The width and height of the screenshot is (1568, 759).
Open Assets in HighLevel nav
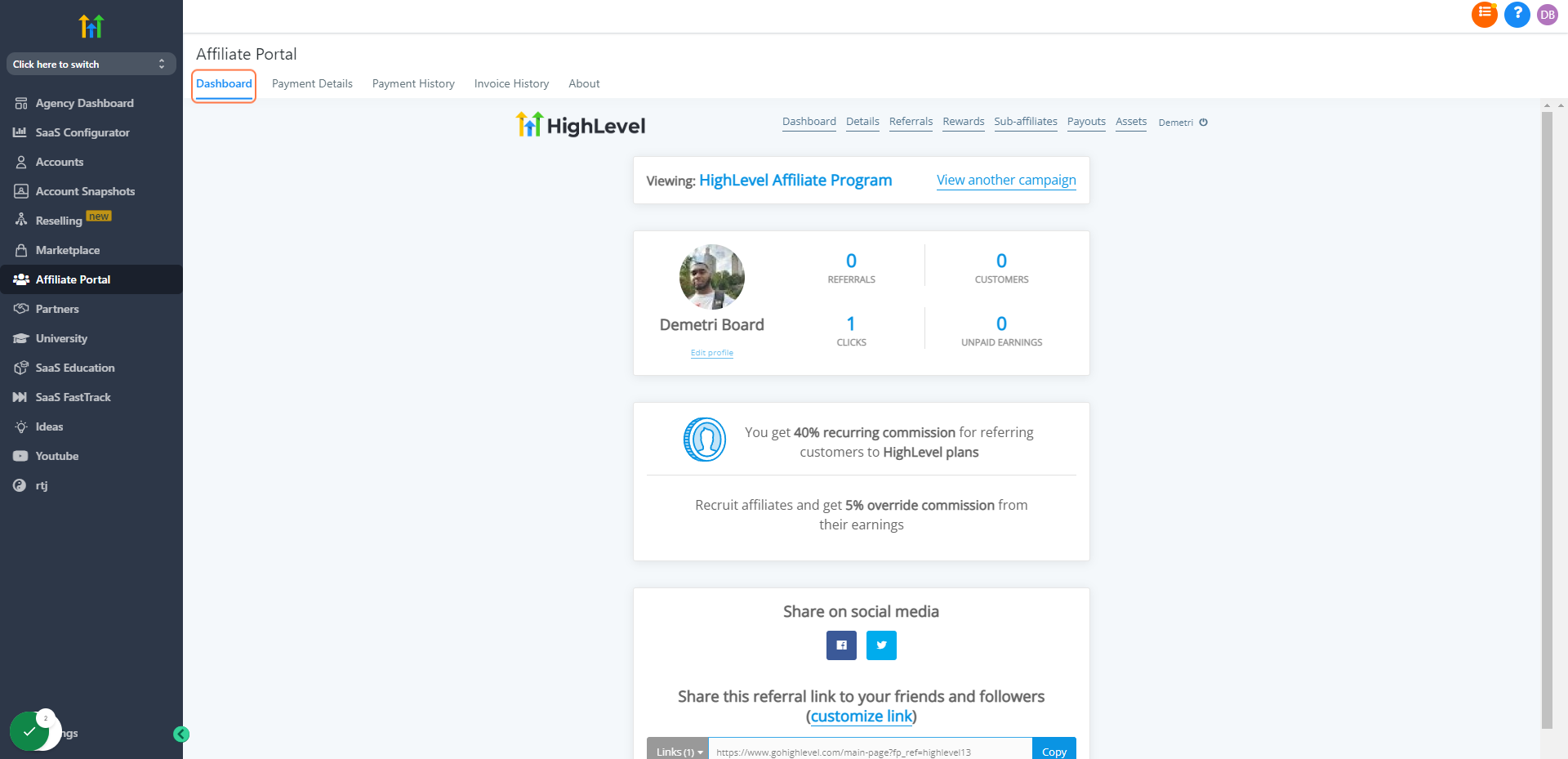click(1131, 122)
